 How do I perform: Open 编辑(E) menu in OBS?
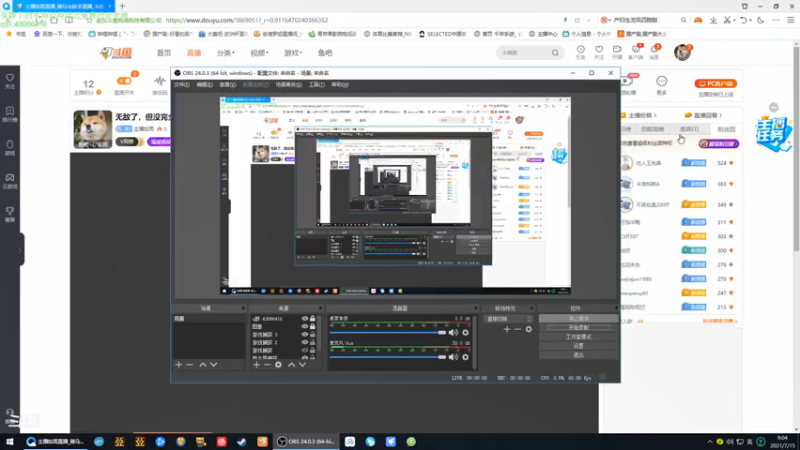[x=205, y=85]
